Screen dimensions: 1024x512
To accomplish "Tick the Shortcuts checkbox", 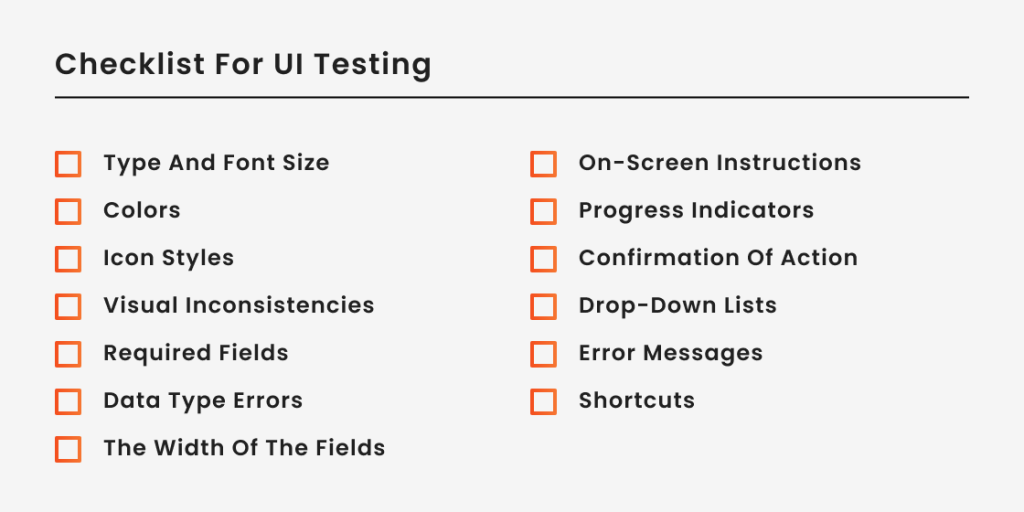I will pyautogui.click(x=543, y=402).
